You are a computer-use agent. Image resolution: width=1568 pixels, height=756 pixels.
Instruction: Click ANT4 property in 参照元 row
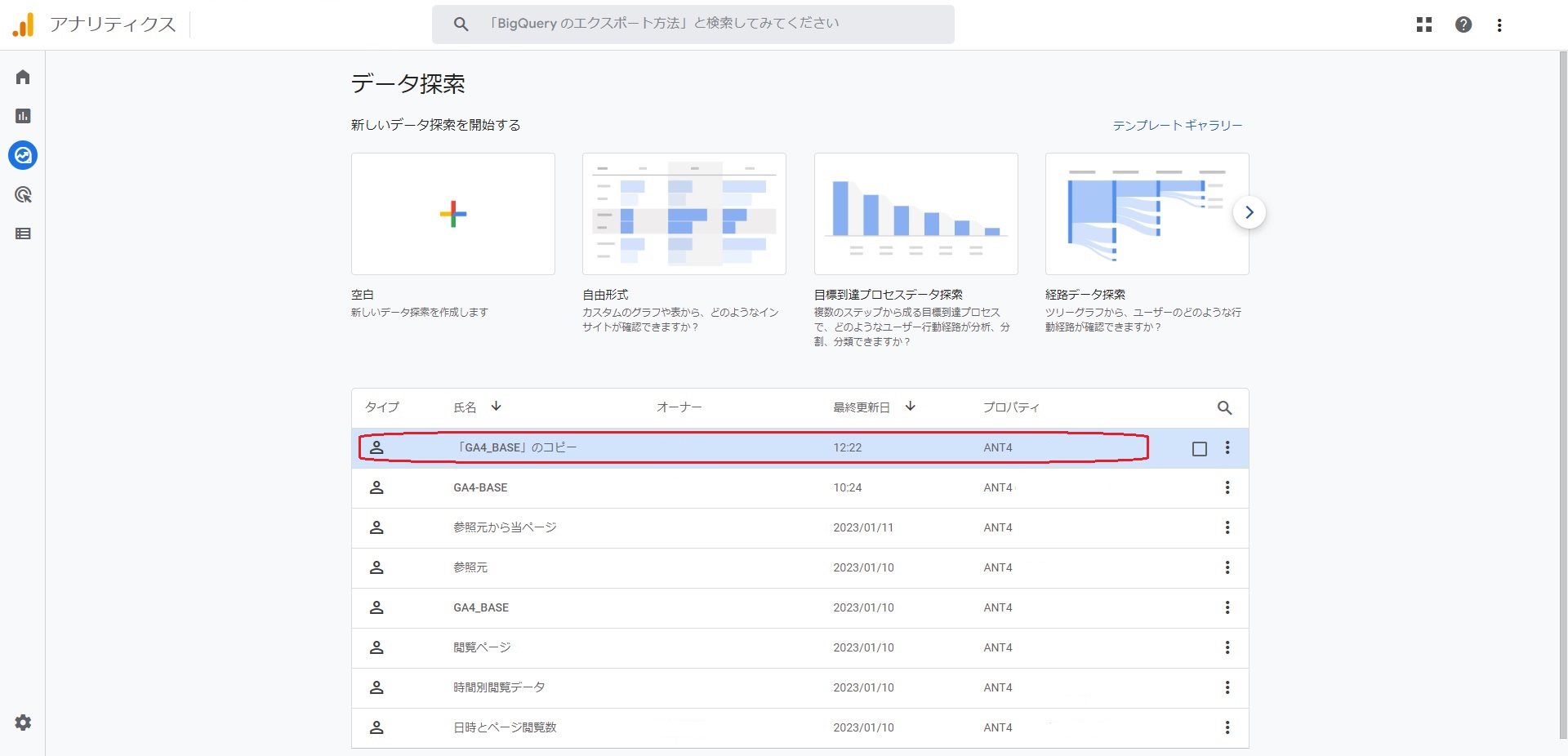998,567
